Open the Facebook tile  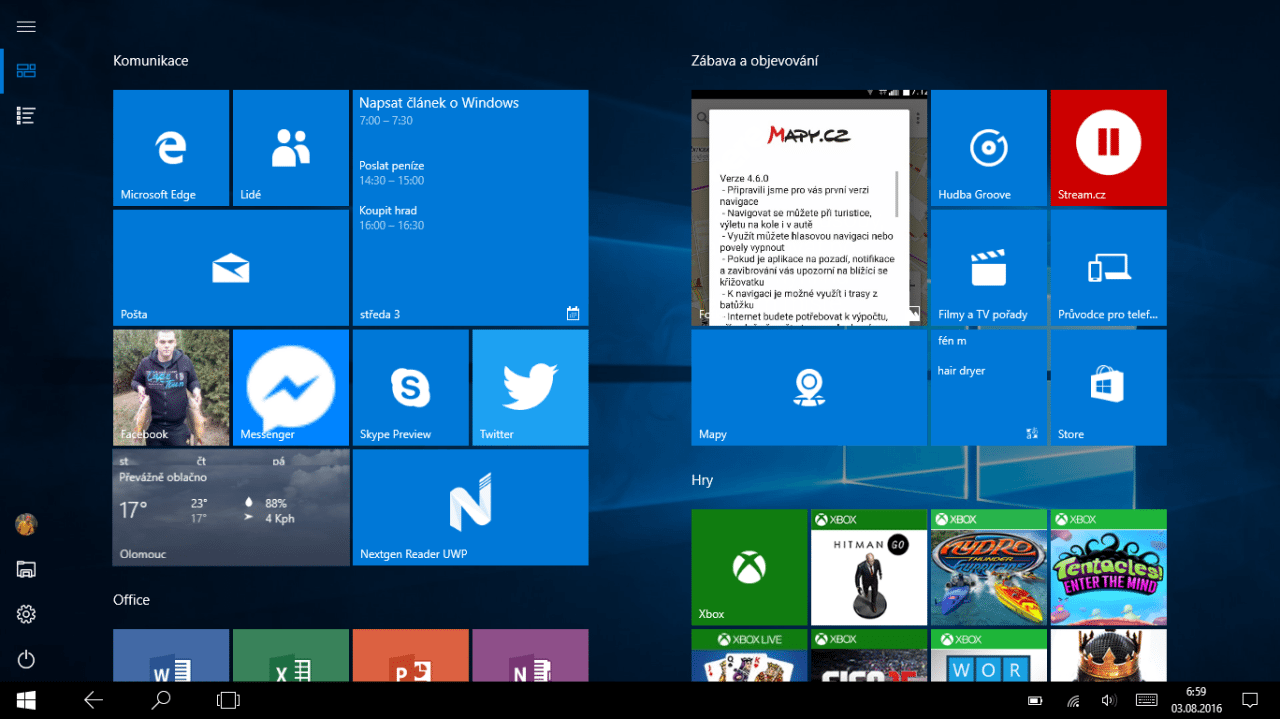[171, 388]
